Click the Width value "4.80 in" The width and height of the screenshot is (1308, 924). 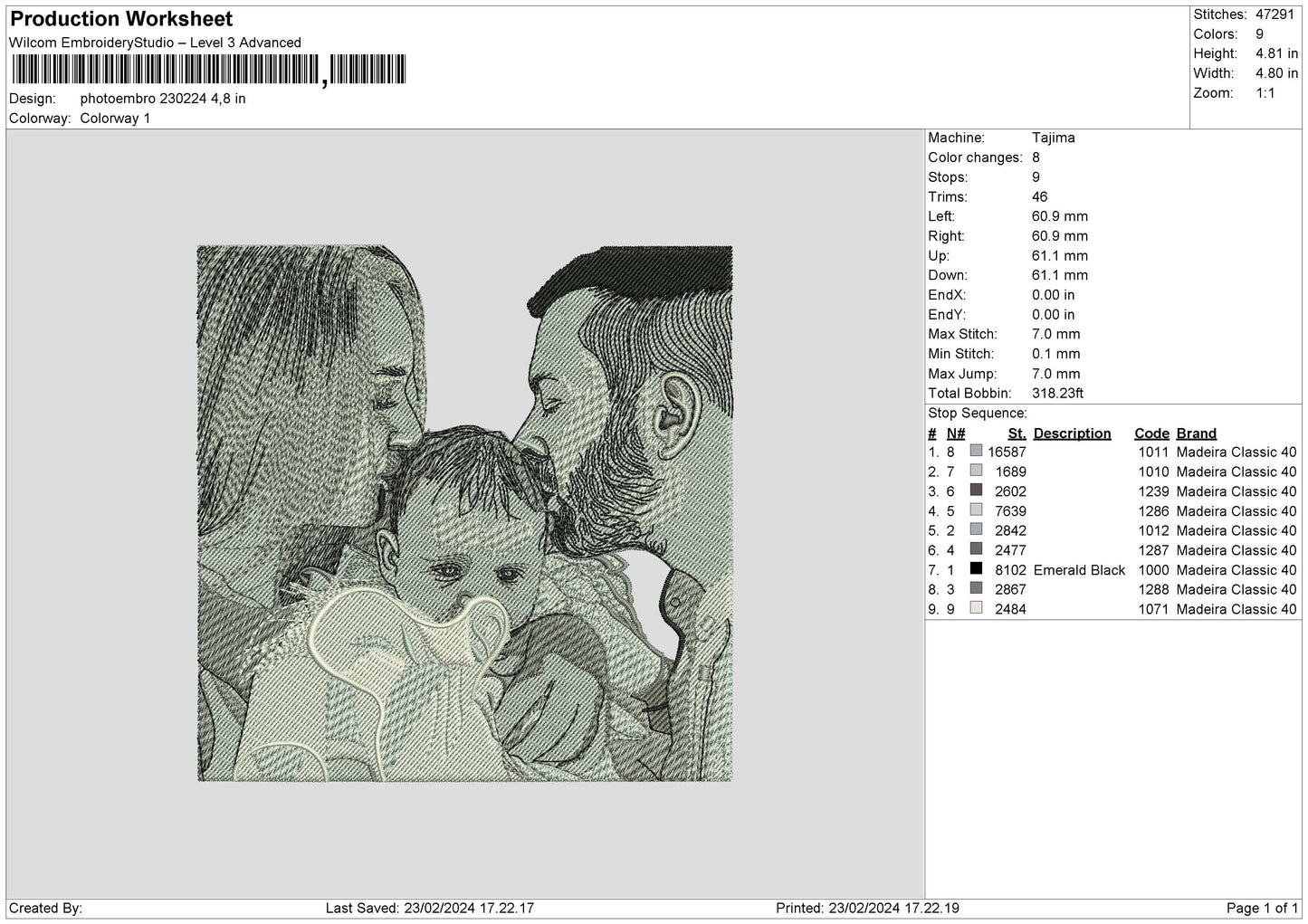click(x=1277, y=73)
